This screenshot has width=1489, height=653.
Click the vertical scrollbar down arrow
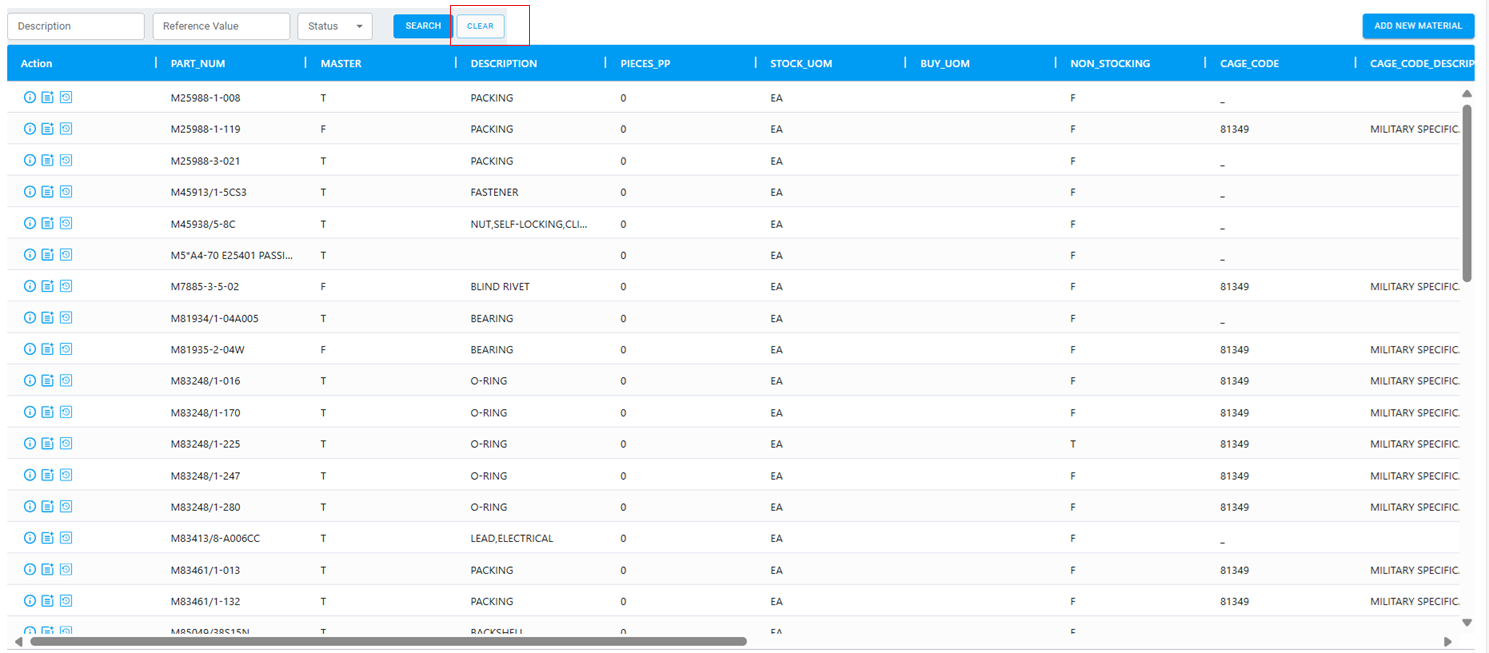1467,622
